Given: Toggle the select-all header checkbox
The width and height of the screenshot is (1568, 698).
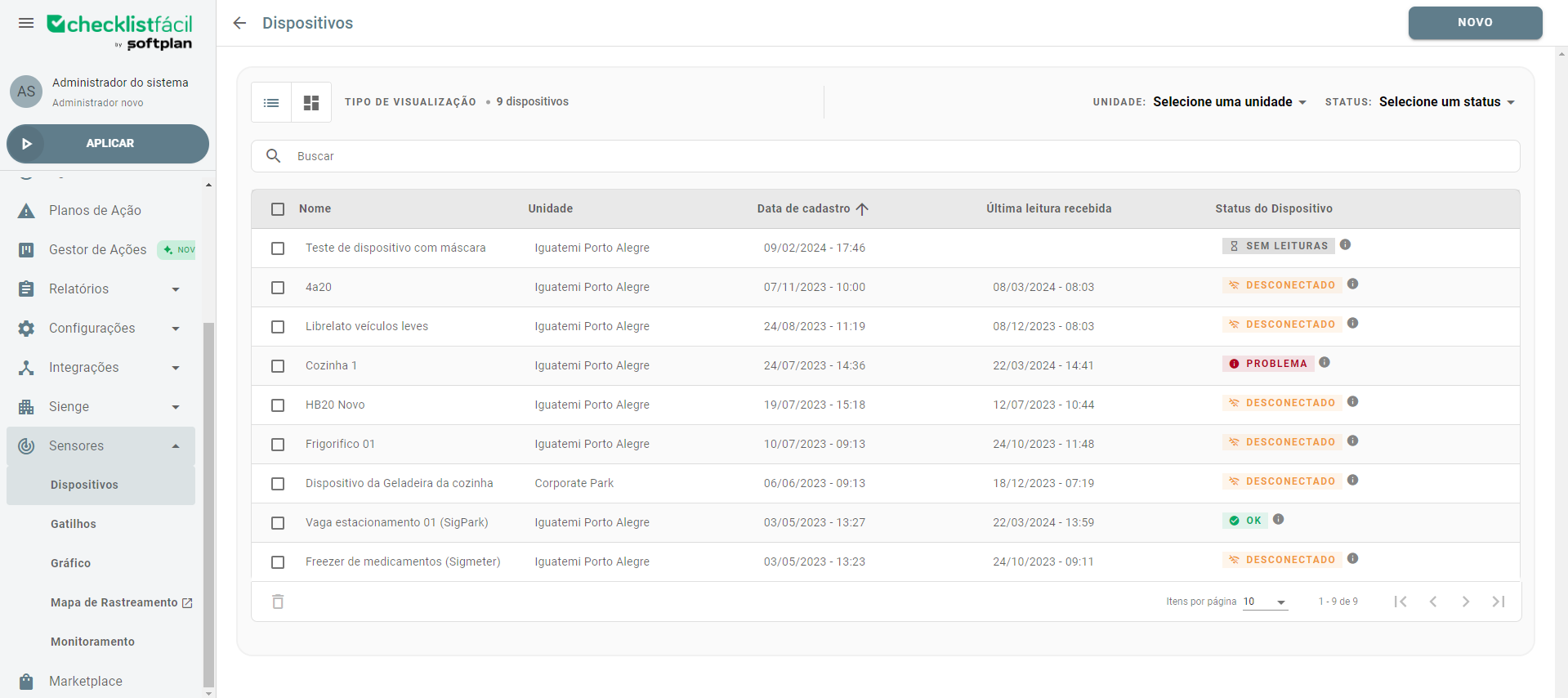Looking at the screenshot, I should point(278,209).
